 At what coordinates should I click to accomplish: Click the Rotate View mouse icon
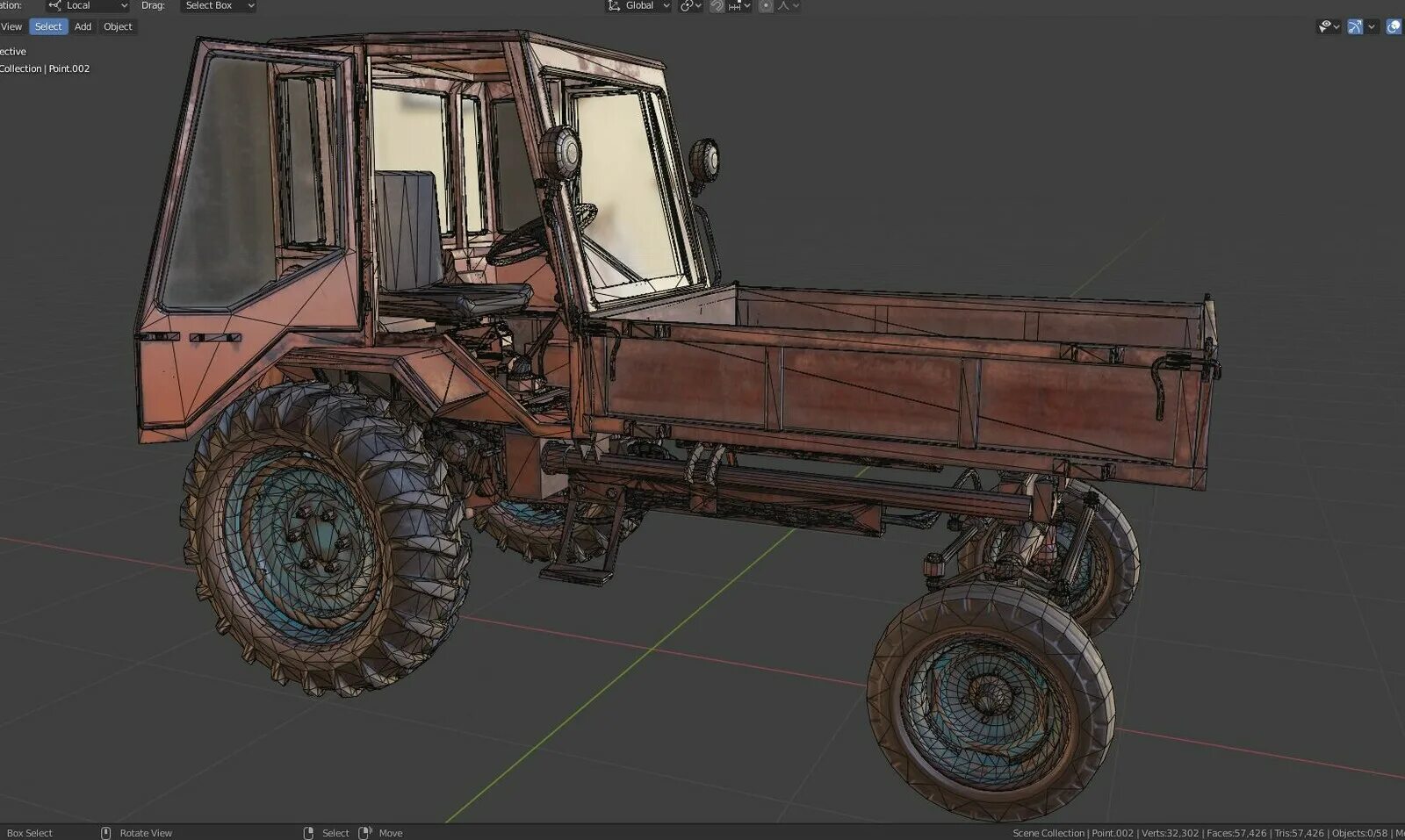[x=105, y=833]
